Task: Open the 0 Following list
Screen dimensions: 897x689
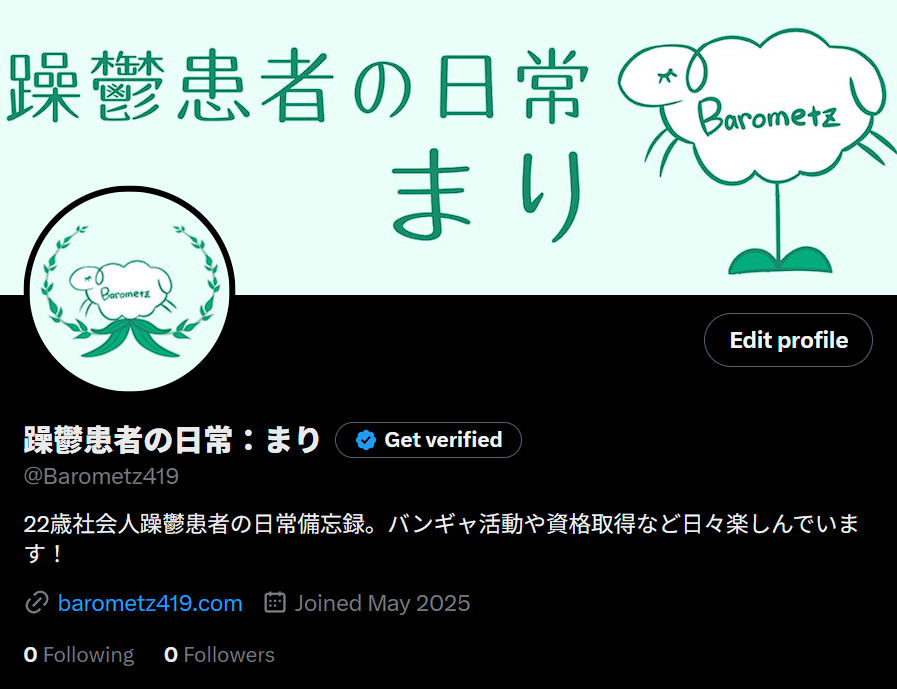Action: tap(79, 655)
